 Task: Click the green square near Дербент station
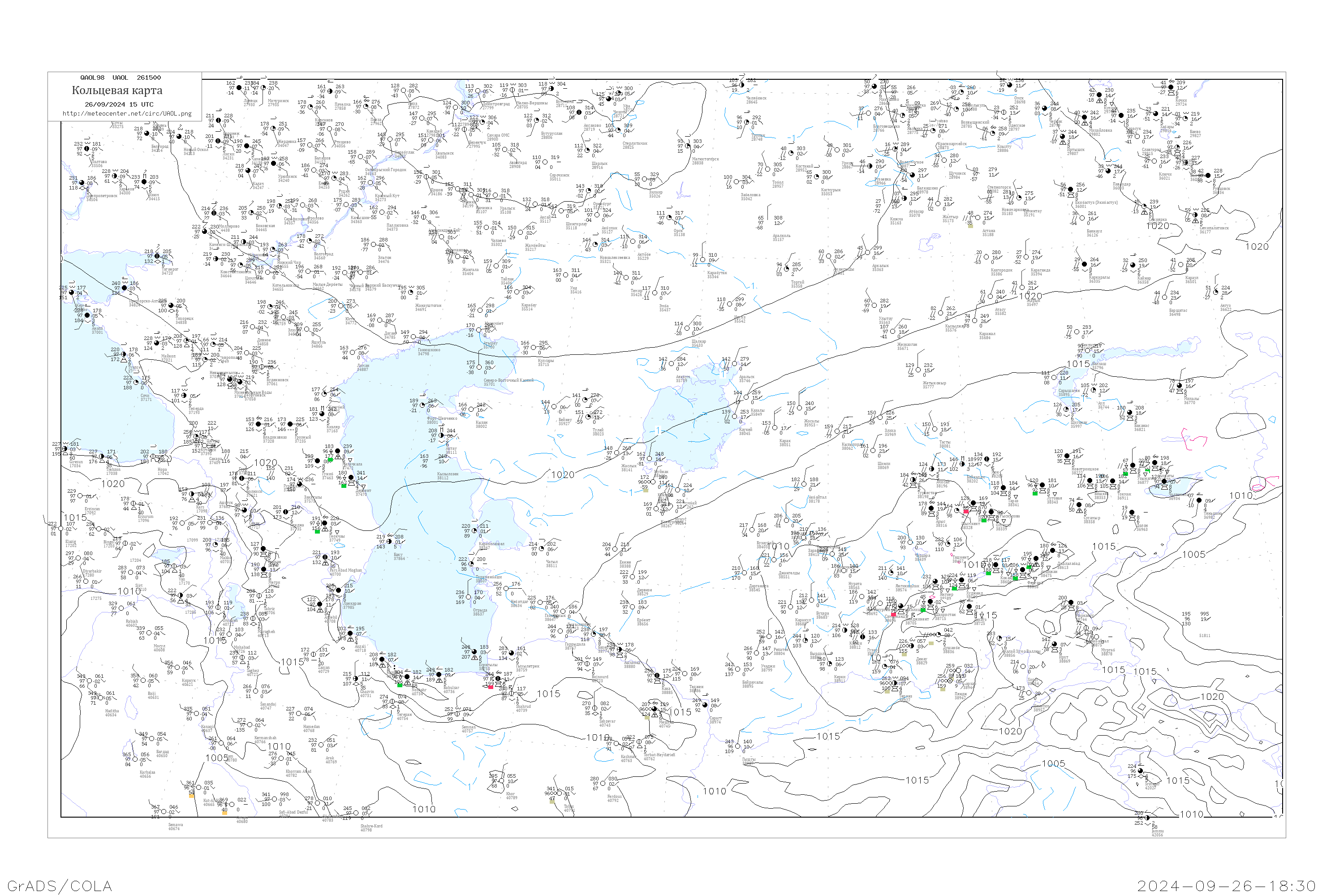pyautogui.click(x=344, y=486)
